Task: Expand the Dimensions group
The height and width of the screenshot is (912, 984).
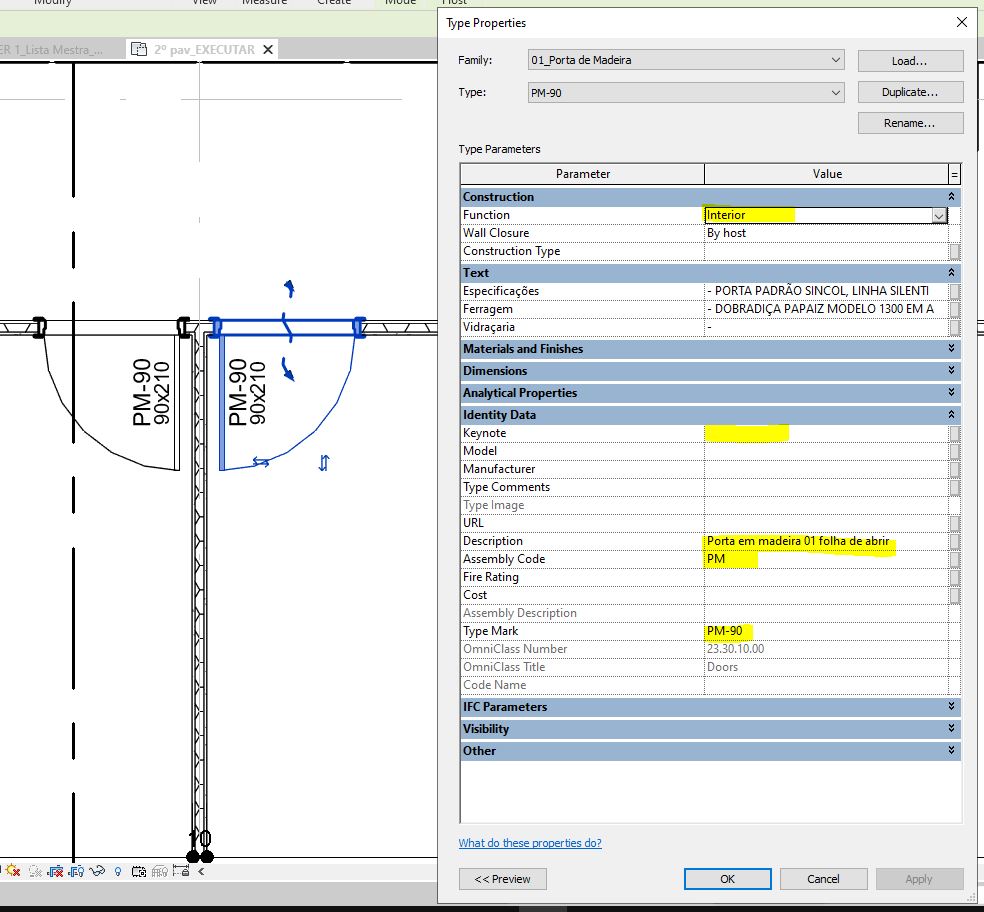Action: [x=951, y=370]
